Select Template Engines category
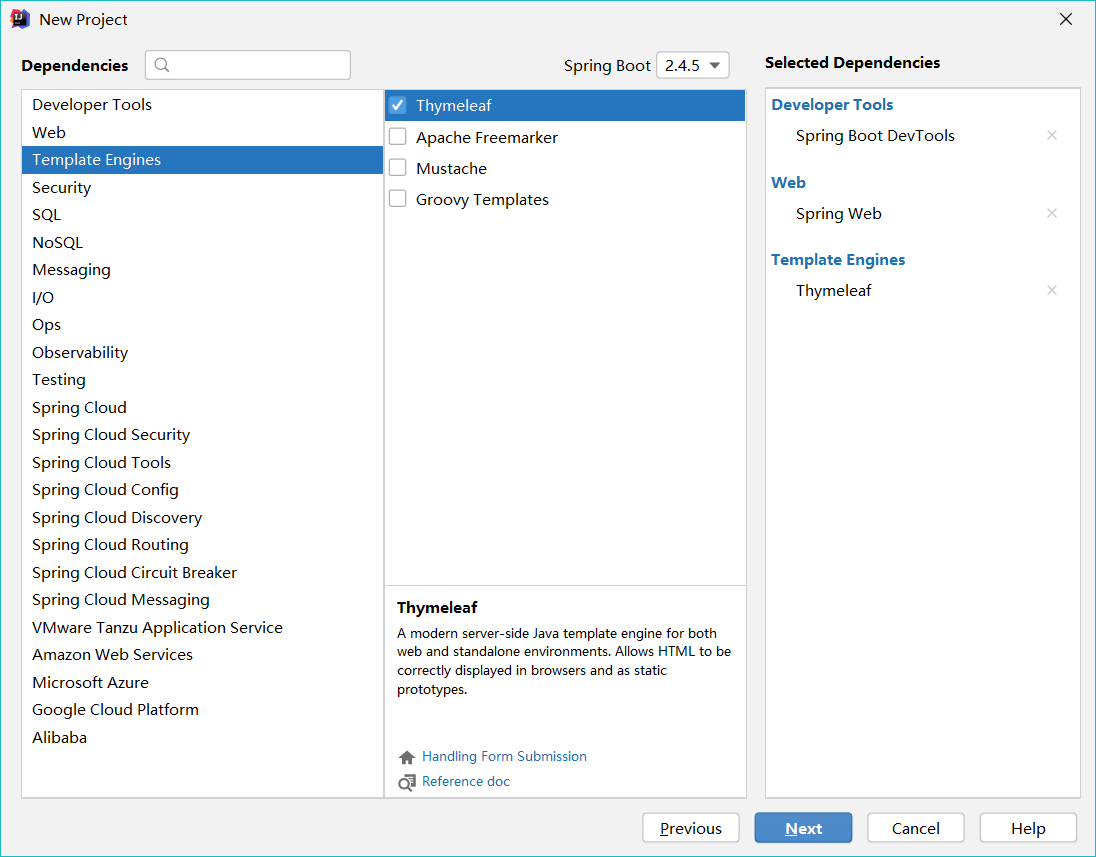This screenshot has height=857, width=1096. tap(203, 159)
